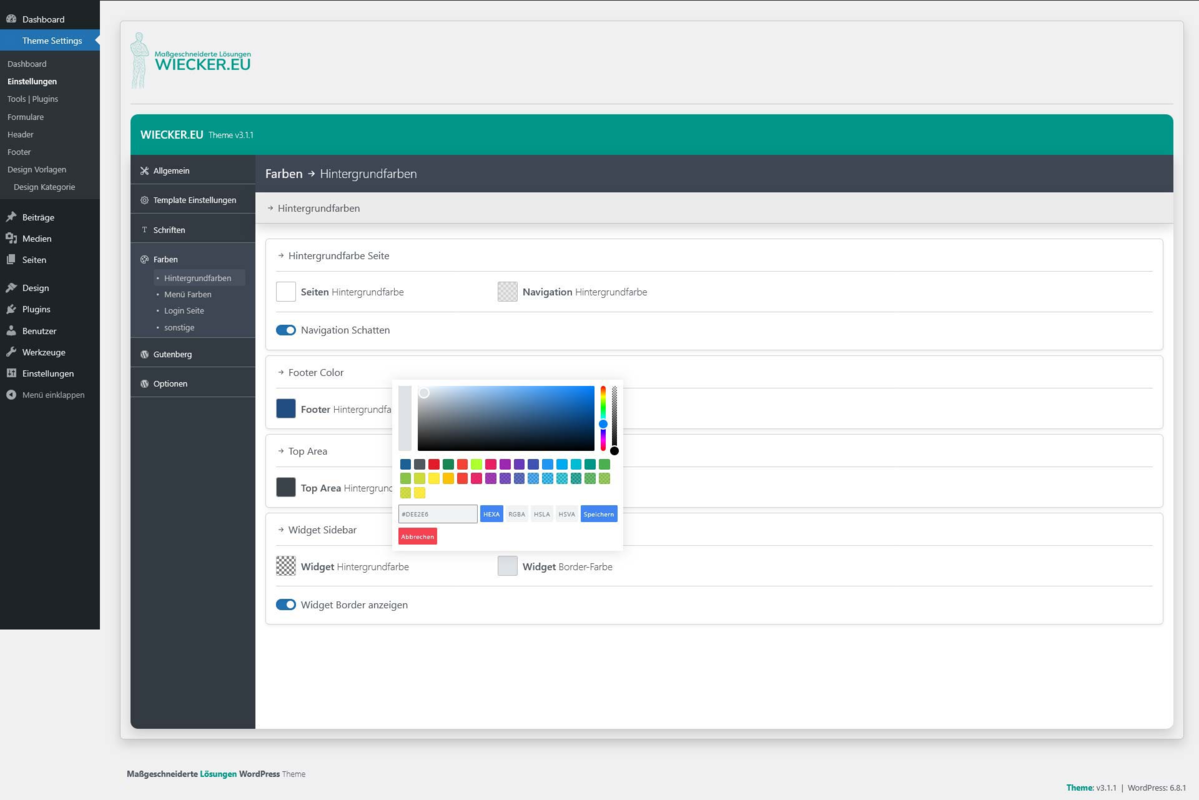This screenshot has width=1199, height=800.
Task: Click the Werkzeuge wrench icon
Action: 11,352
